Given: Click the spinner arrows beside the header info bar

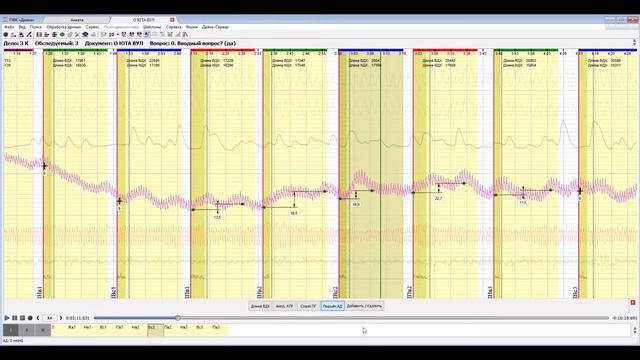Looking at the screenshot, I should click(634, 42).
